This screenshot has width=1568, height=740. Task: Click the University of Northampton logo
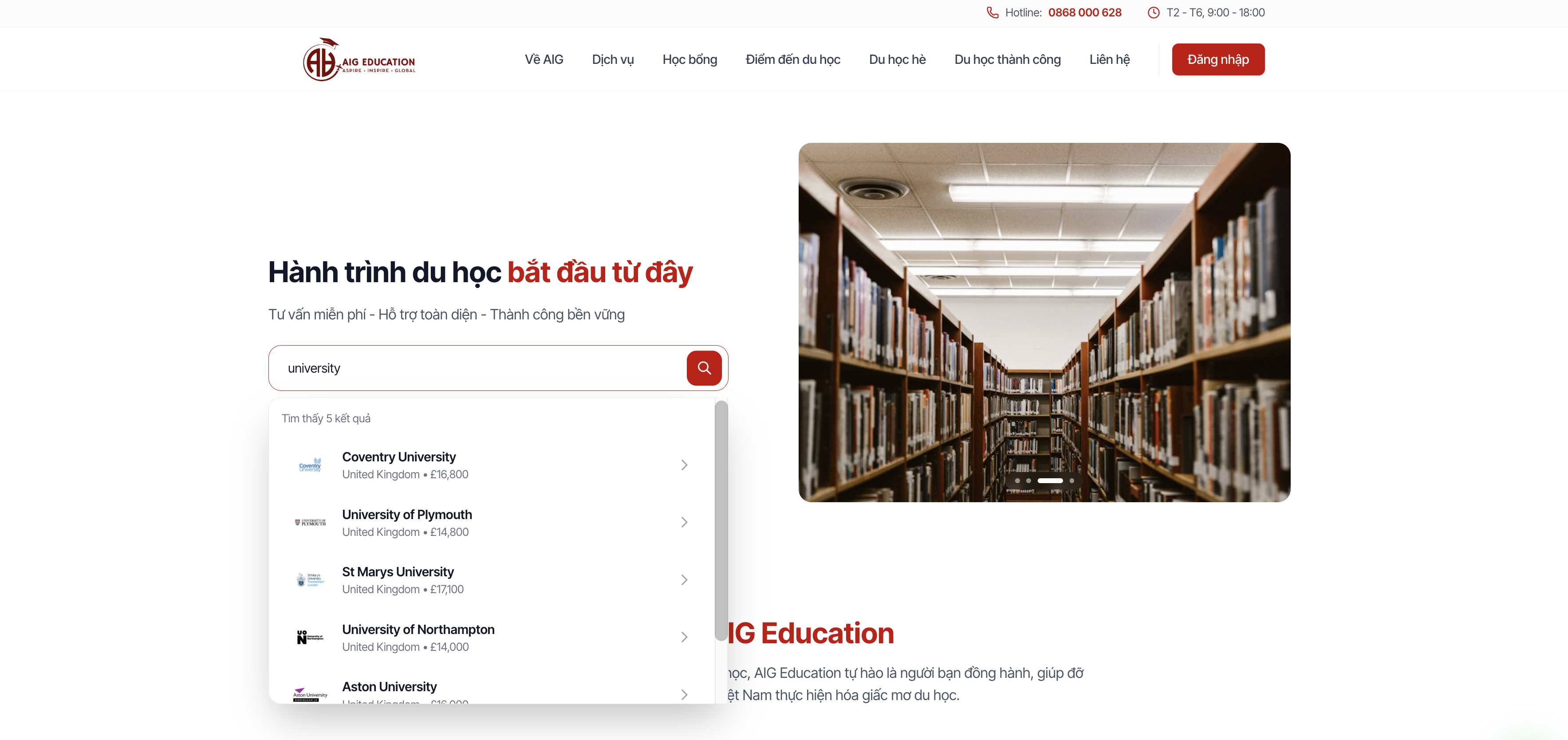(311, 637)
